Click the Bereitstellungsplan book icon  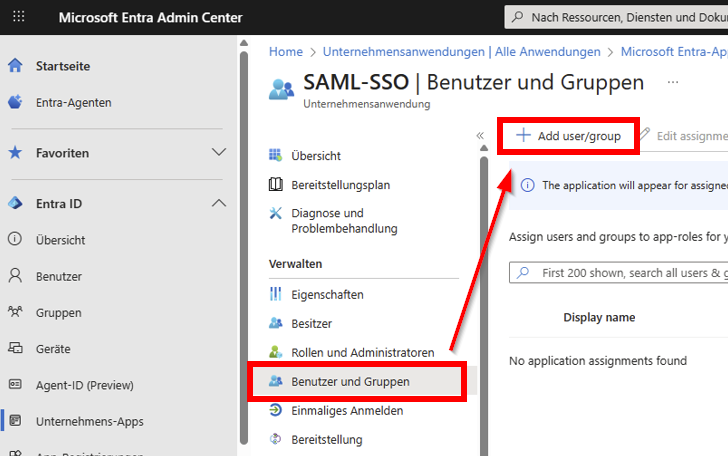click(x=276, y=185)
